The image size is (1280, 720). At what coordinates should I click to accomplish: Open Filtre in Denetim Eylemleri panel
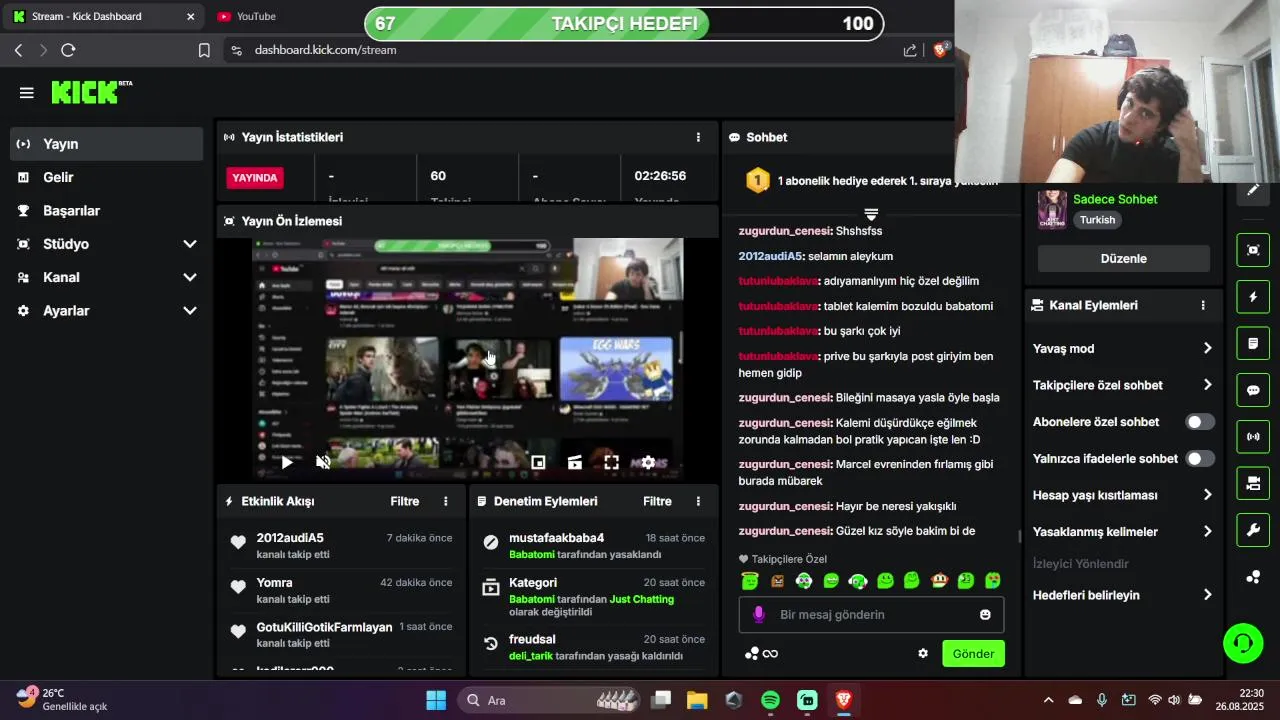pyautogui.click(x=657, y=501)
